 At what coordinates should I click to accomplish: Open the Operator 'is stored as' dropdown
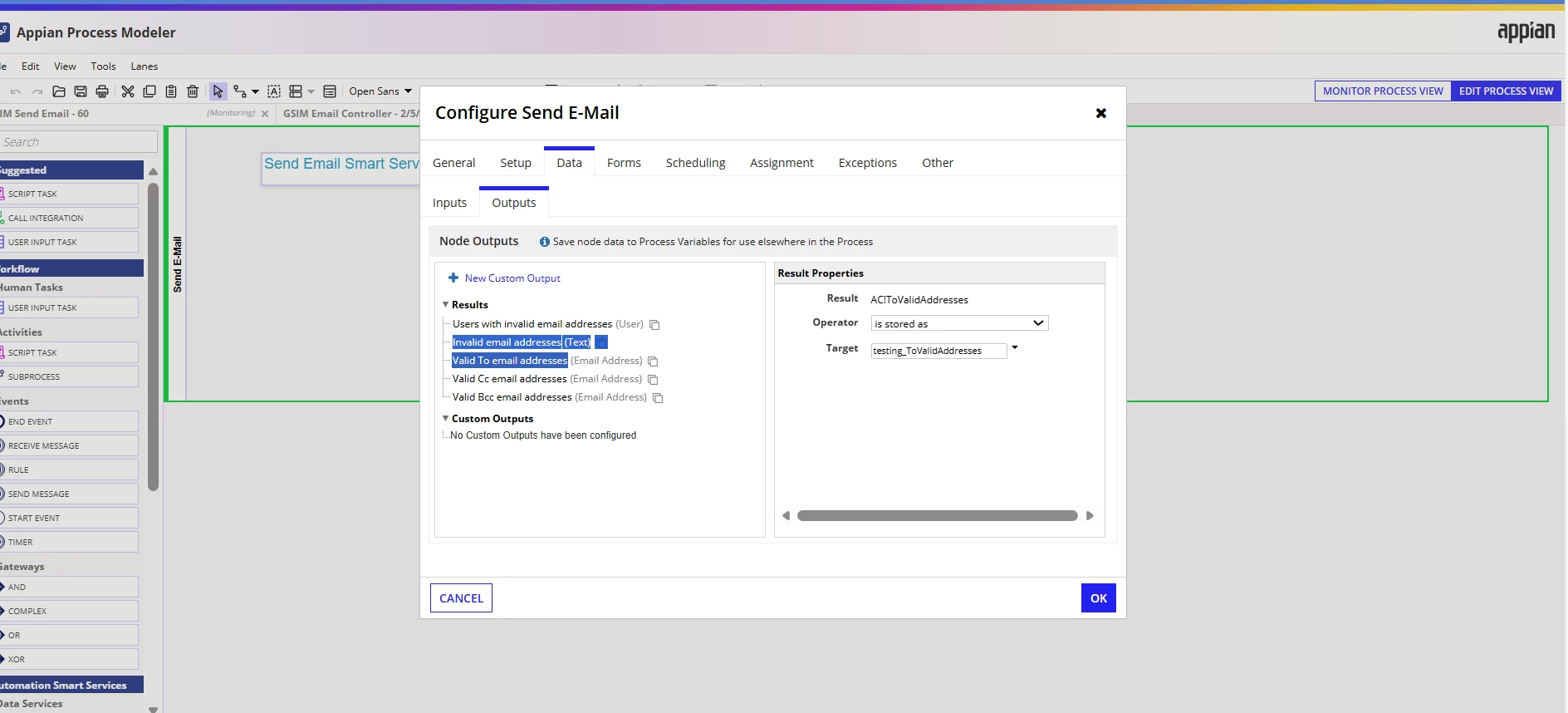pos(959,323)
